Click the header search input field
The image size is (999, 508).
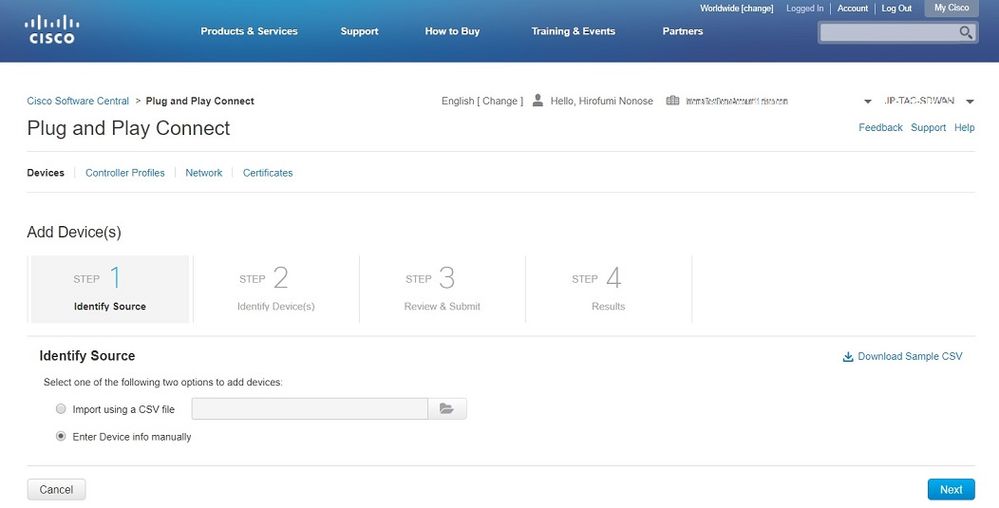tap(889, 33)
